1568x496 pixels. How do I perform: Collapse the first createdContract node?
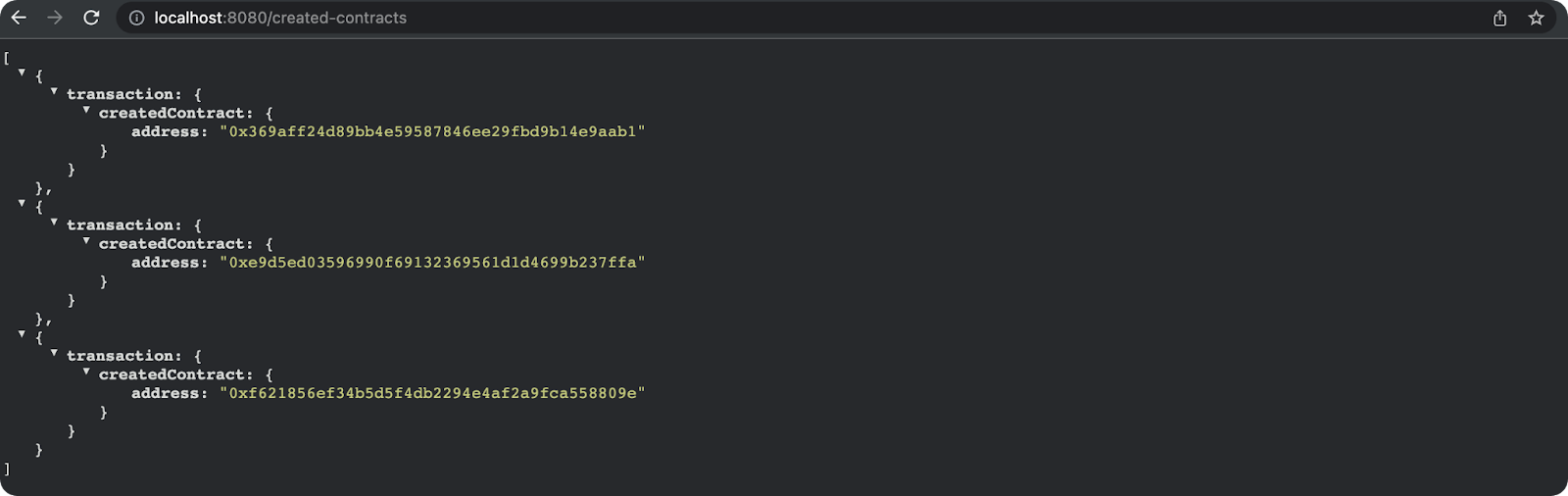coord(86,110)
